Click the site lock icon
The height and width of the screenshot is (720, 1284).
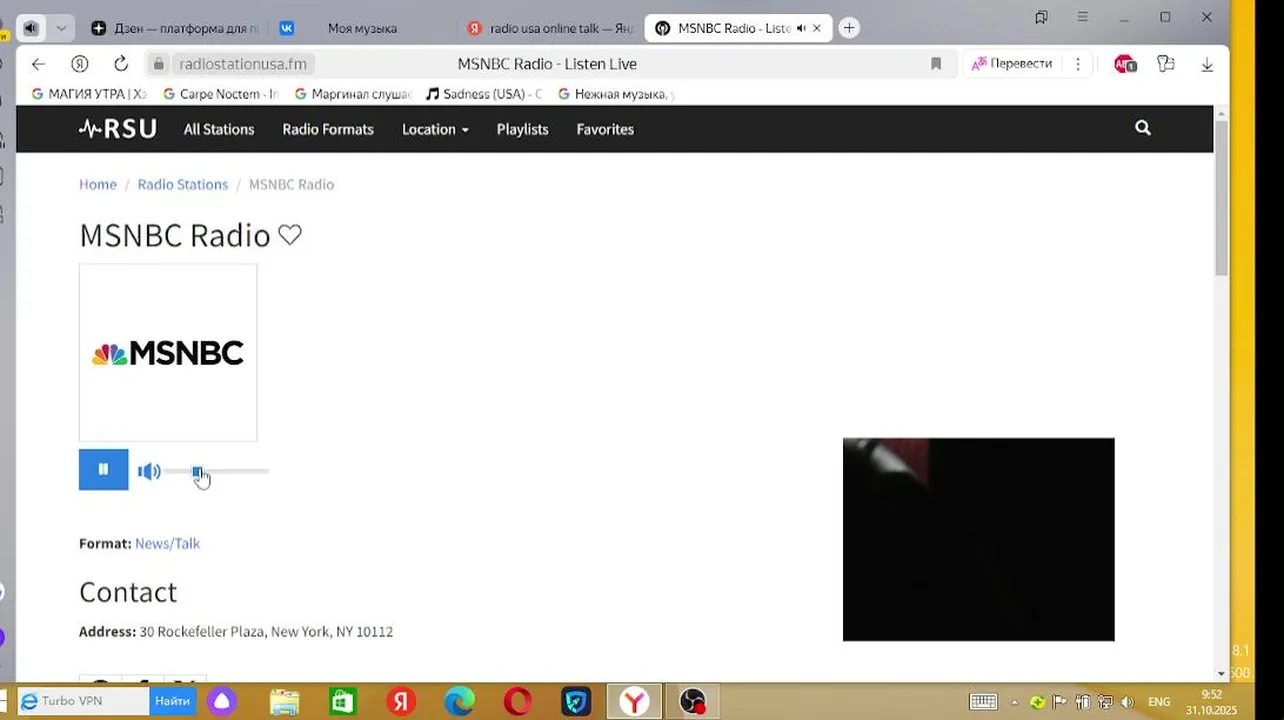(x=158, y=64)
